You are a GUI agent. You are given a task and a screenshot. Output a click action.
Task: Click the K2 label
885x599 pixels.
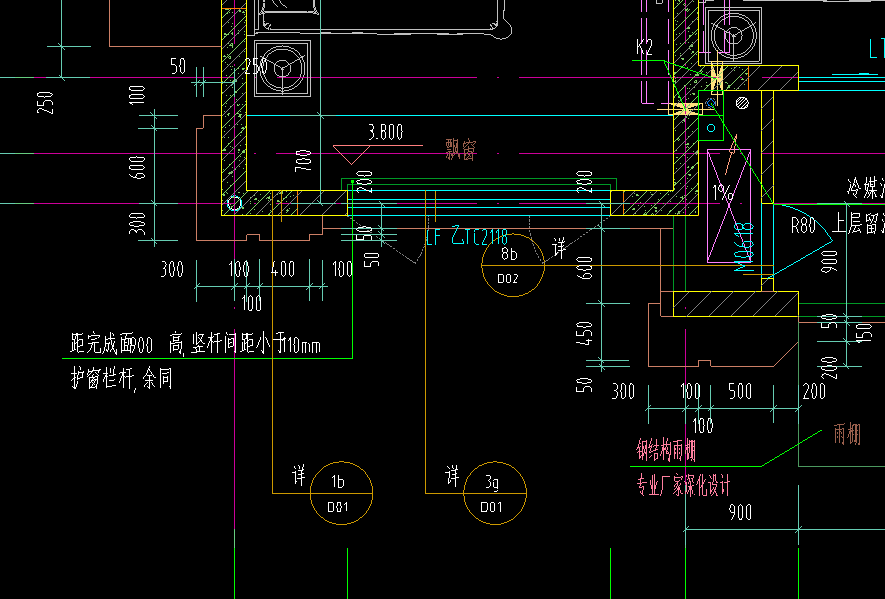tap(644, 47)
